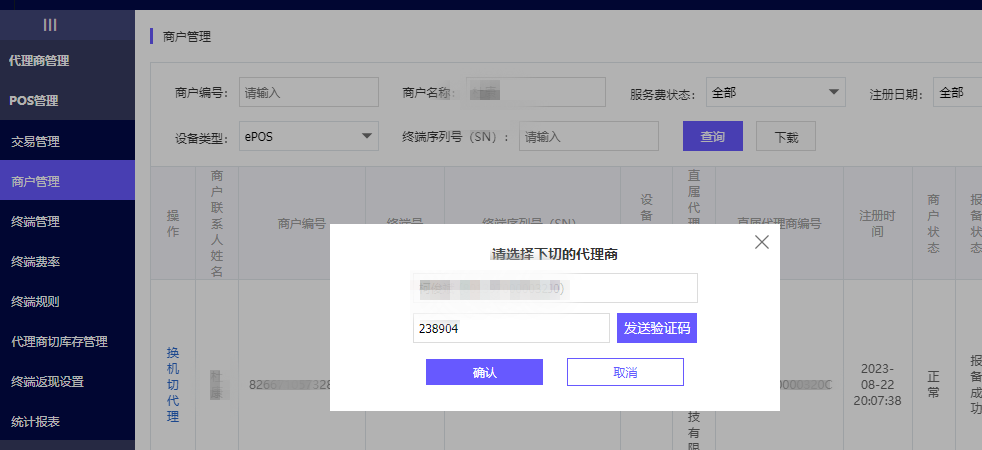Click the 请选择下切的代理商 dialog title
Viewport: 982px width, 450px height.
pos(555,255)
